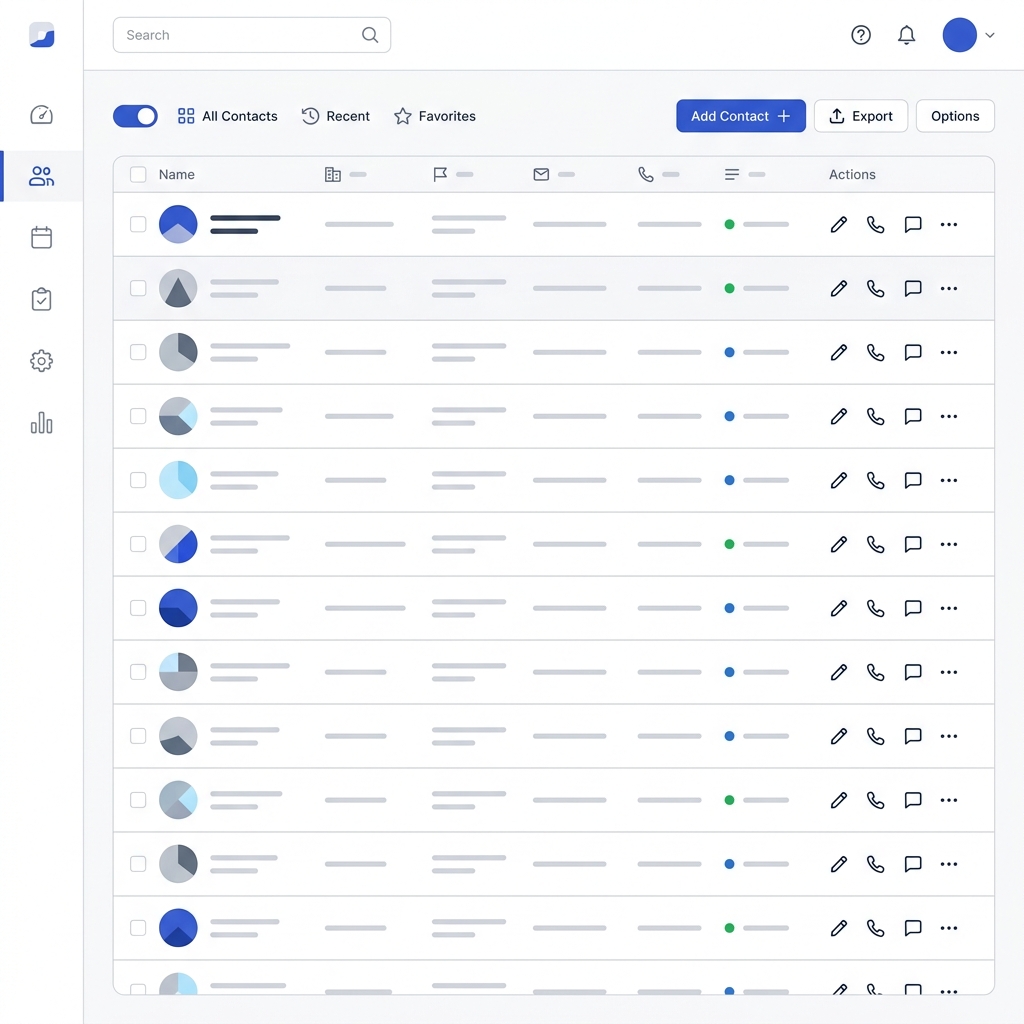Open notifications bell icon
This screenshot has height=1024, width=1024.
906,35
